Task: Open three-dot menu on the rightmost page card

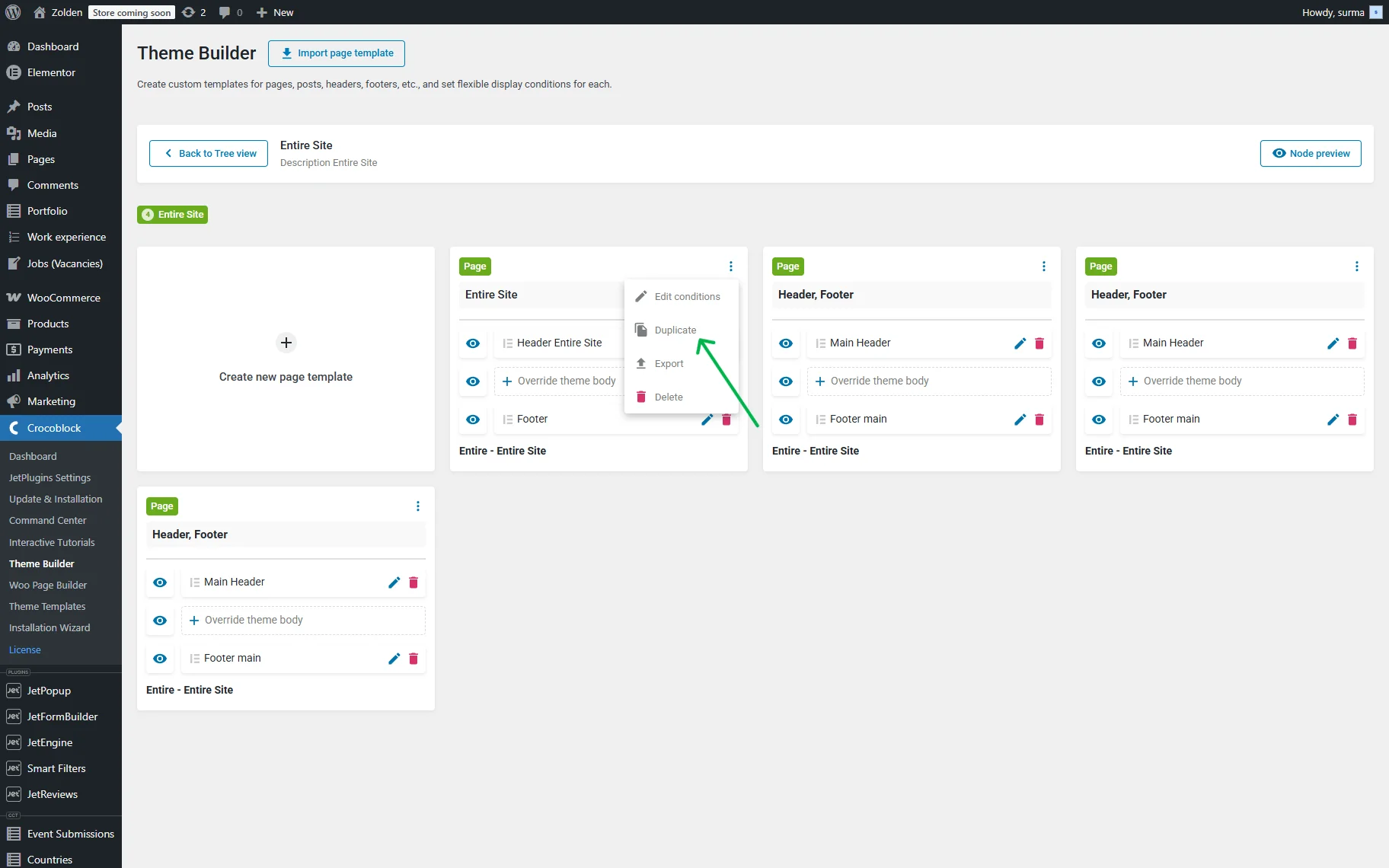Action: click(1356, 266)
